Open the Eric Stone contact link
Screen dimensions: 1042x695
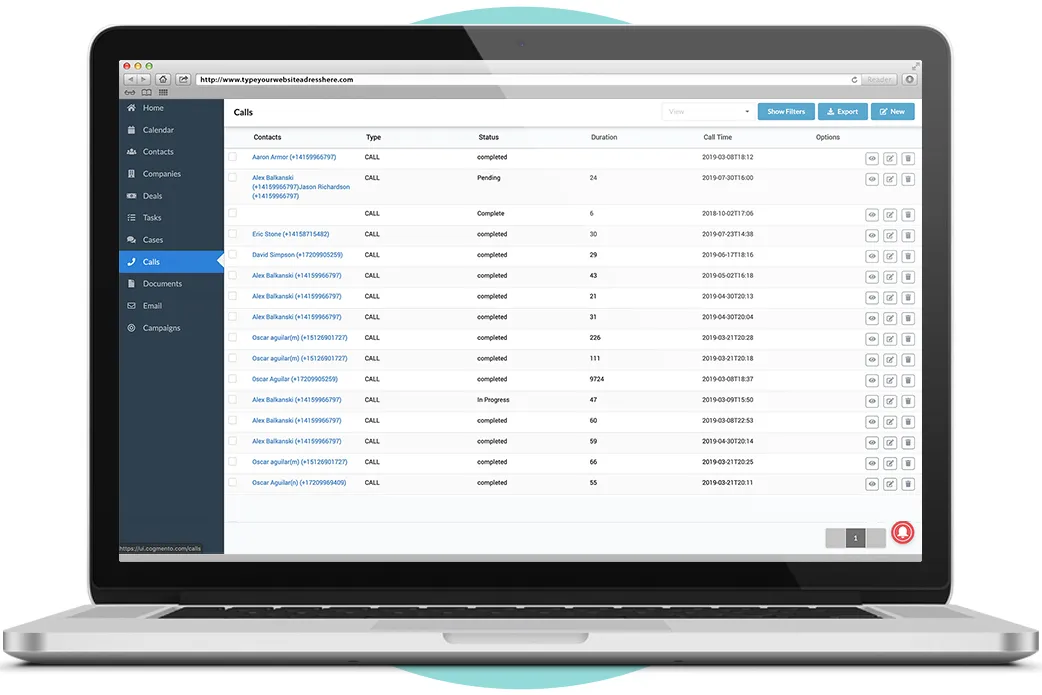tap(290, 234)
